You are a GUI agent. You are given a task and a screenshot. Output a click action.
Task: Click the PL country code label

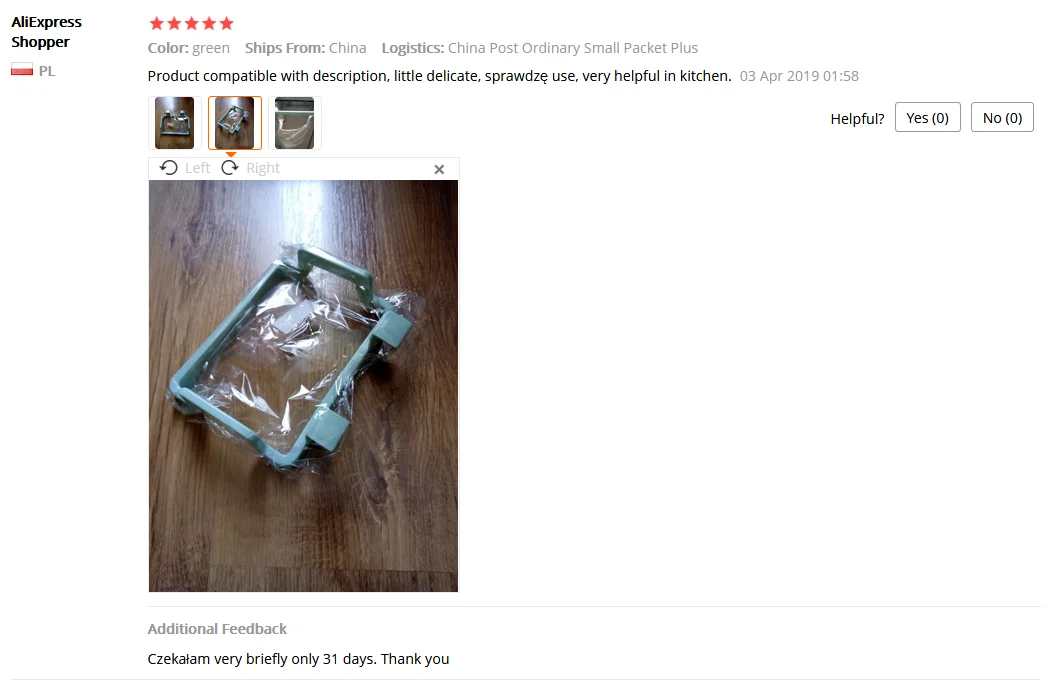click(x=47, y=70)
